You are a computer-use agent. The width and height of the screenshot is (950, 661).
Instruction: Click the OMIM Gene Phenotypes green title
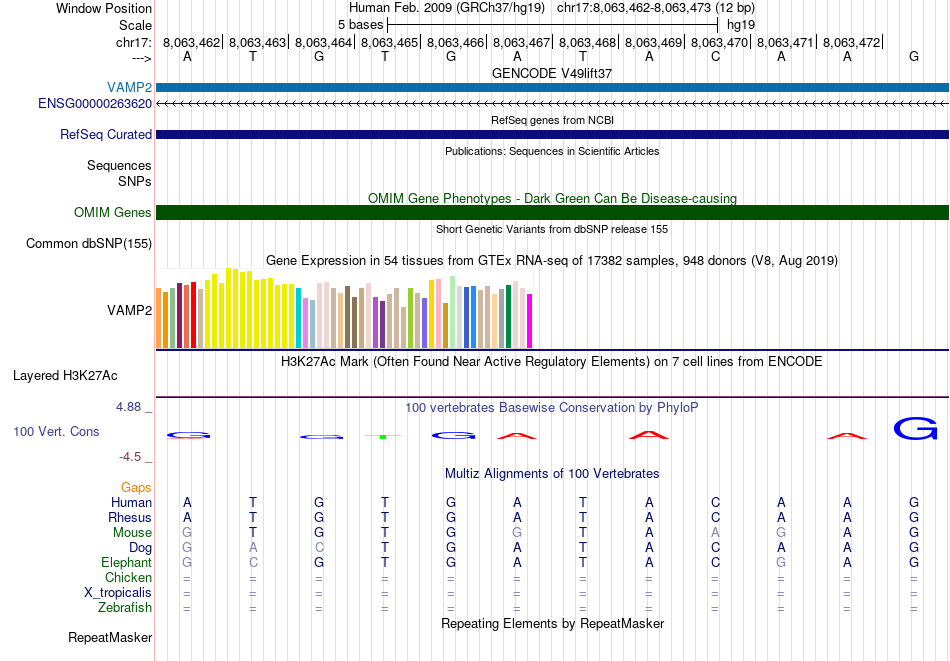552,198
